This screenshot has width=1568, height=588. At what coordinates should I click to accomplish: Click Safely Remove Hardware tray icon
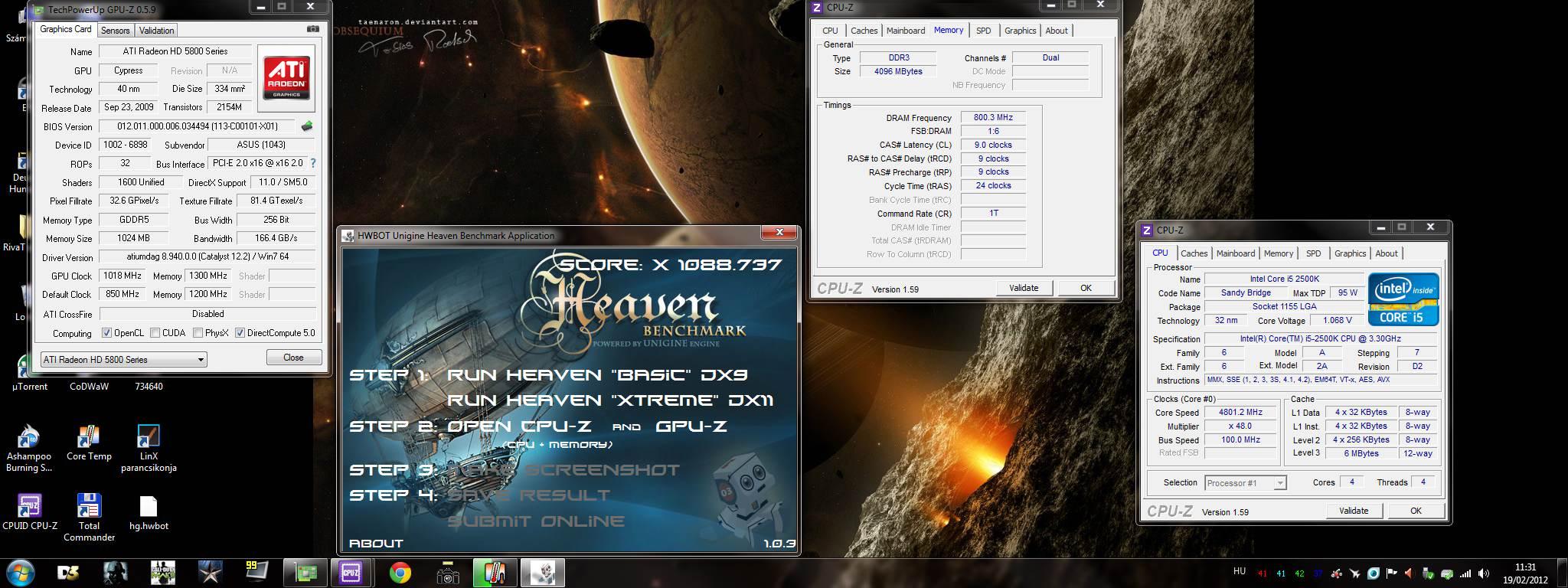pos(1429,573)
